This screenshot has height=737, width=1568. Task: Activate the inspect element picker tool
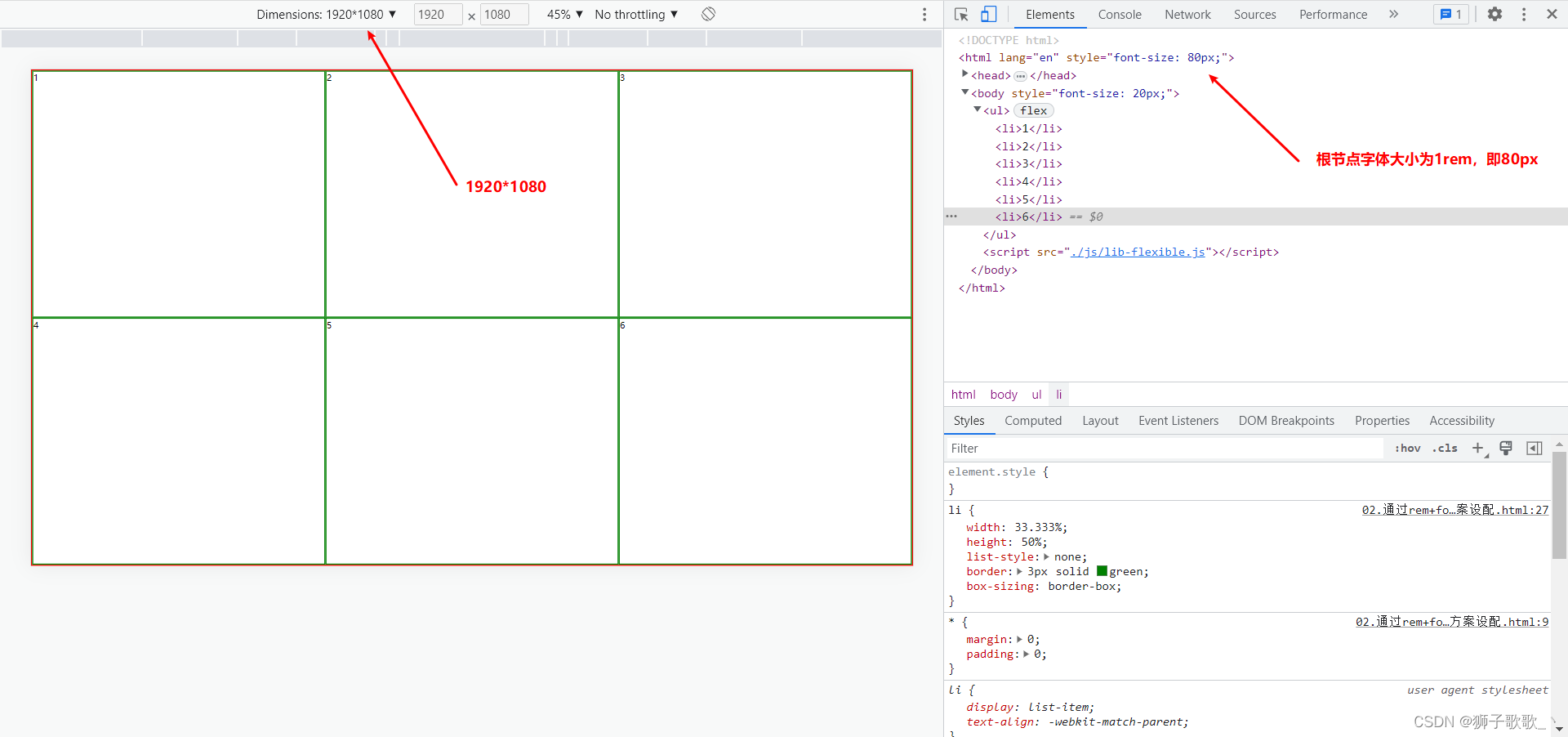(x=961, y=14)
